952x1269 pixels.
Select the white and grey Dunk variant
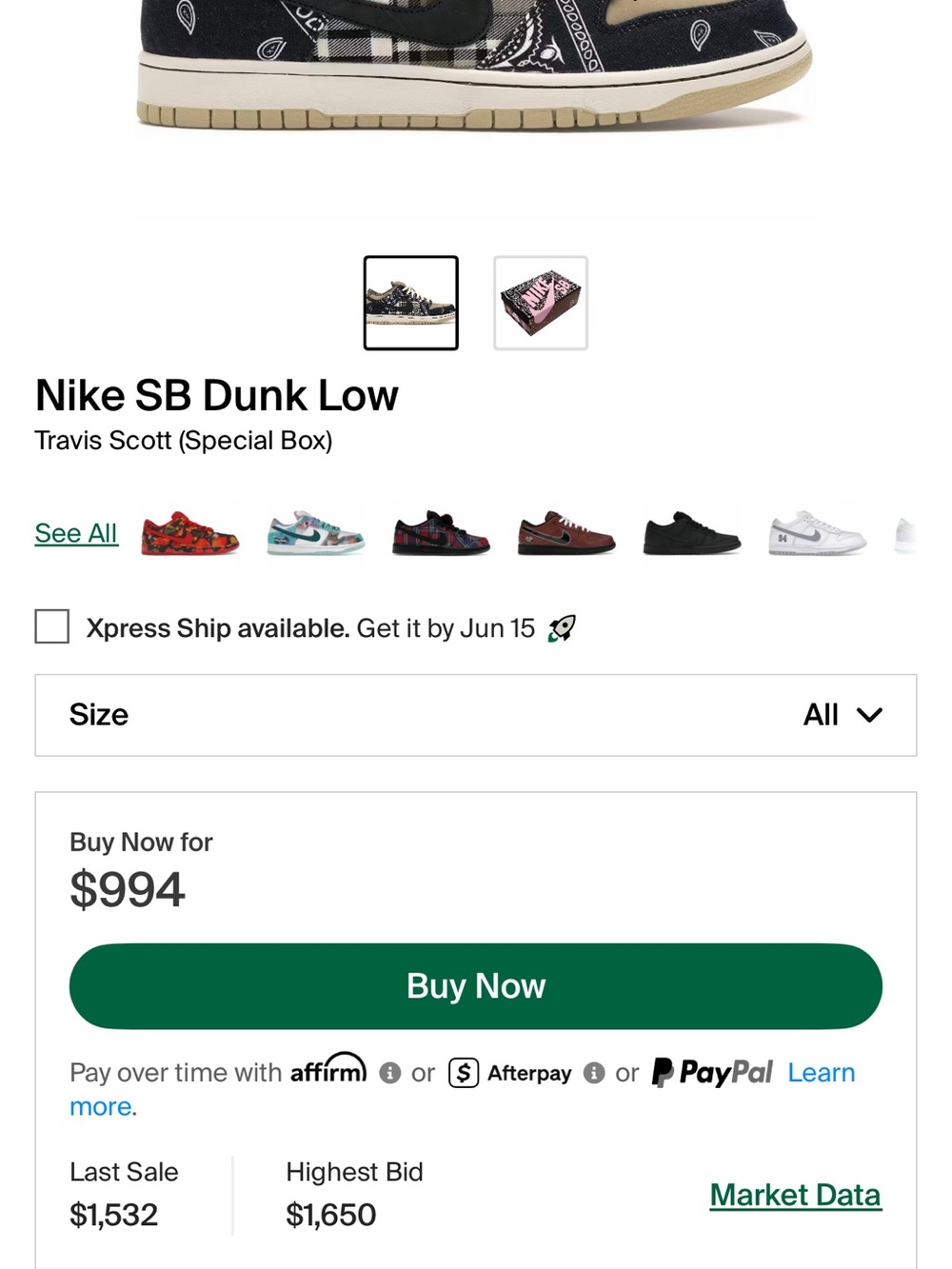tap(818, 533)
